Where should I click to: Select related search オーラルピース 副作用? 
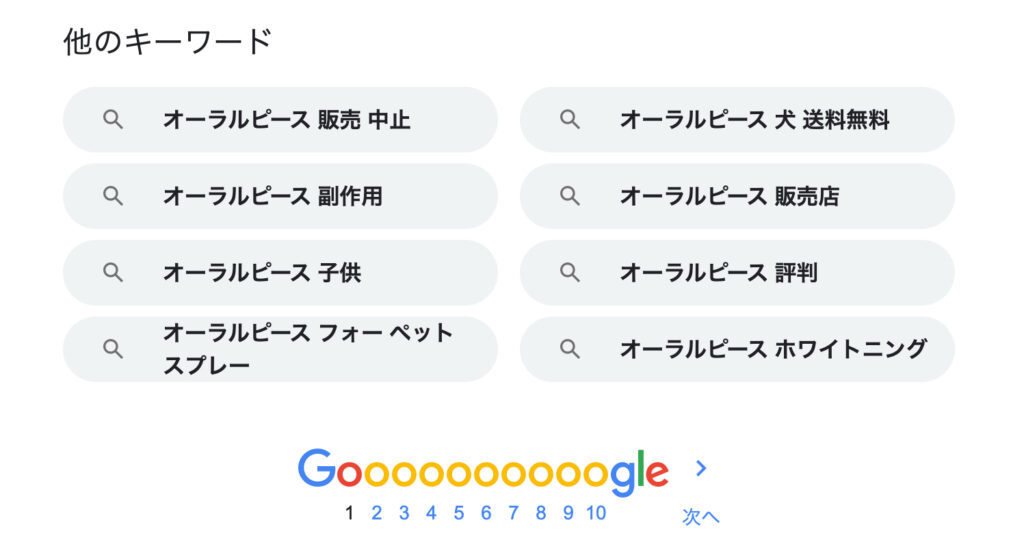tap(280, 196)
